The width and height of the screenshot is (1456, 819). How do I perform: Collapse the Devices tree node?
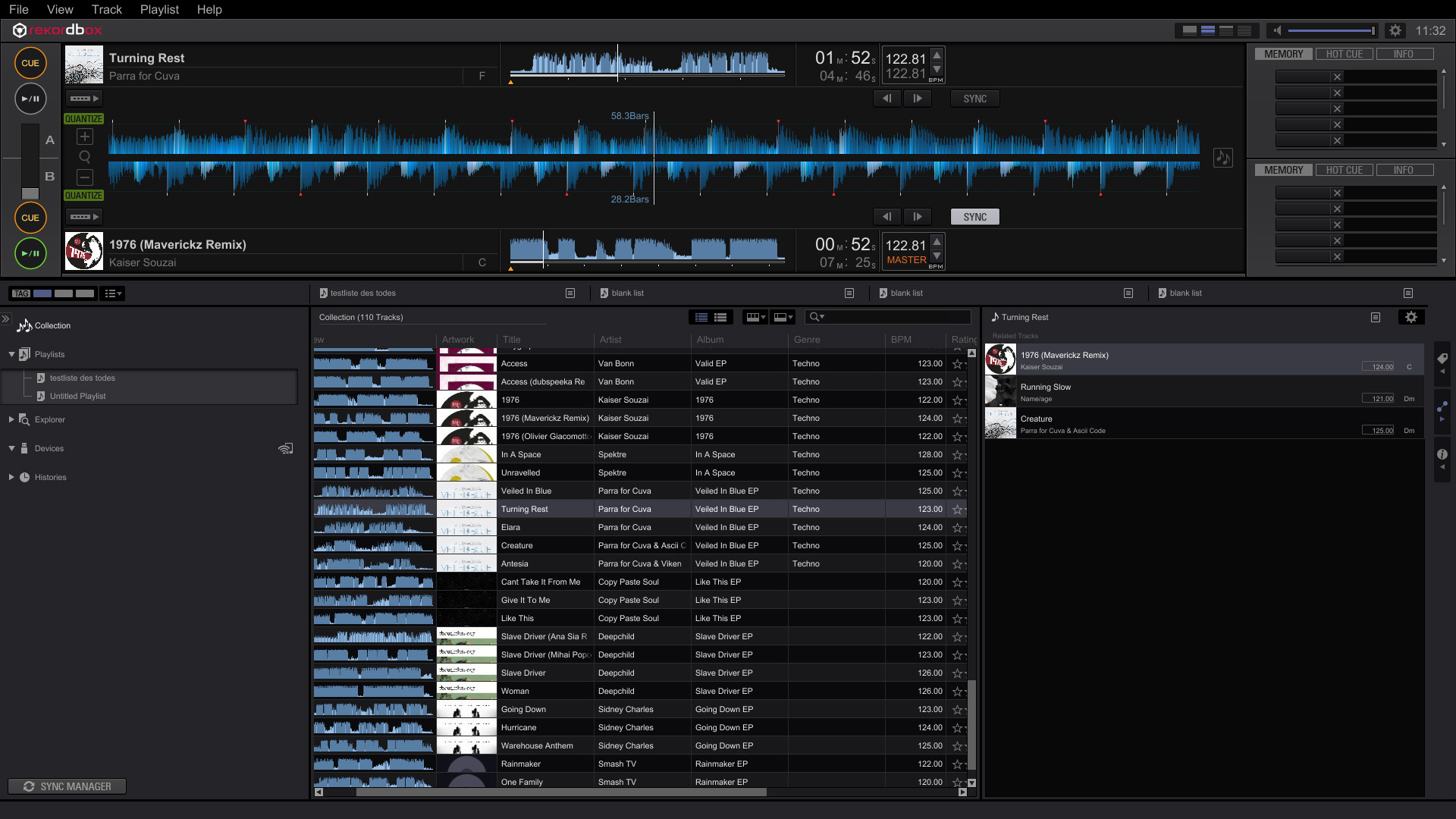[11, 448]
